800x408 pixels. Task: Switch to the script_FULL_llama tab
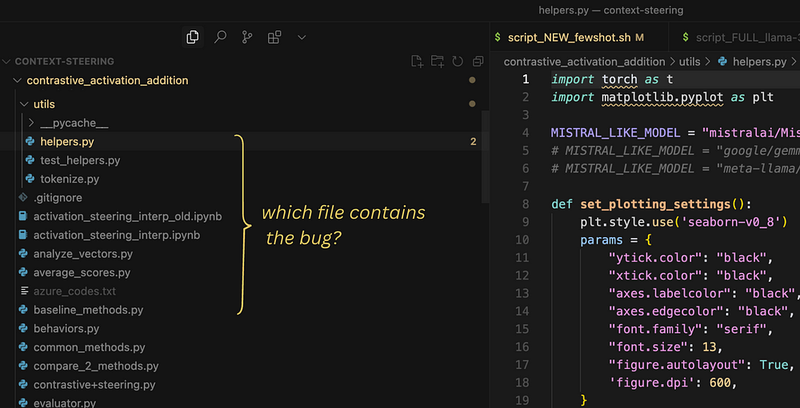(739, 37)
